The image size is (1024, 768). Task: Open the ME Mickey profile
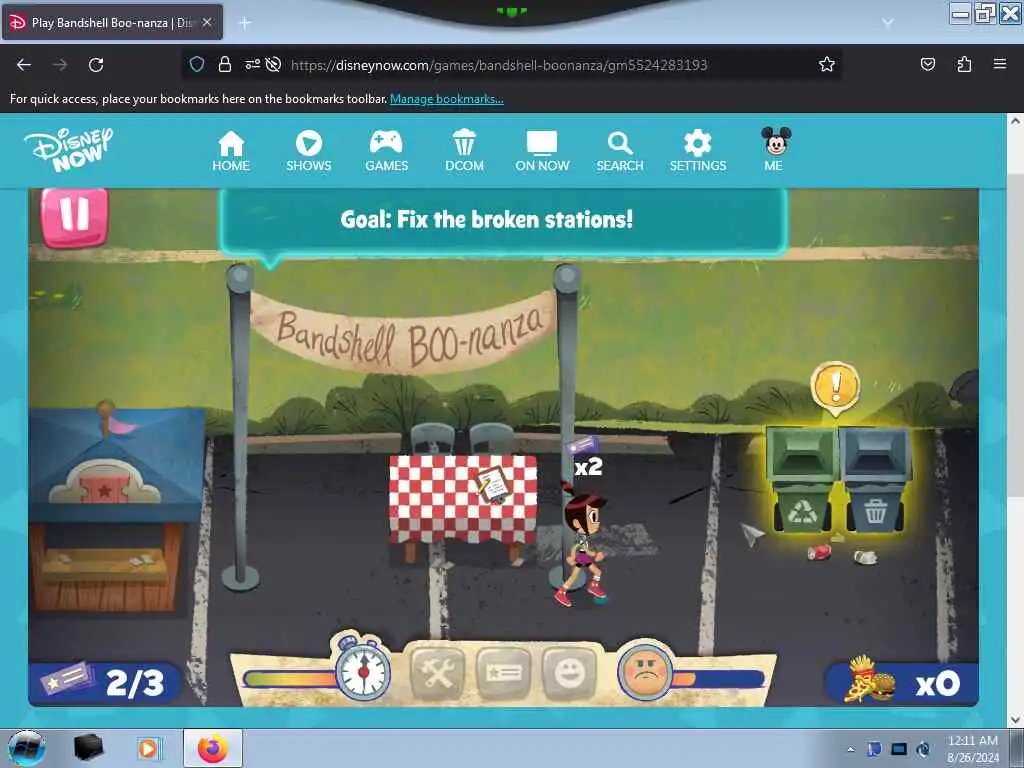click(775, 150)
